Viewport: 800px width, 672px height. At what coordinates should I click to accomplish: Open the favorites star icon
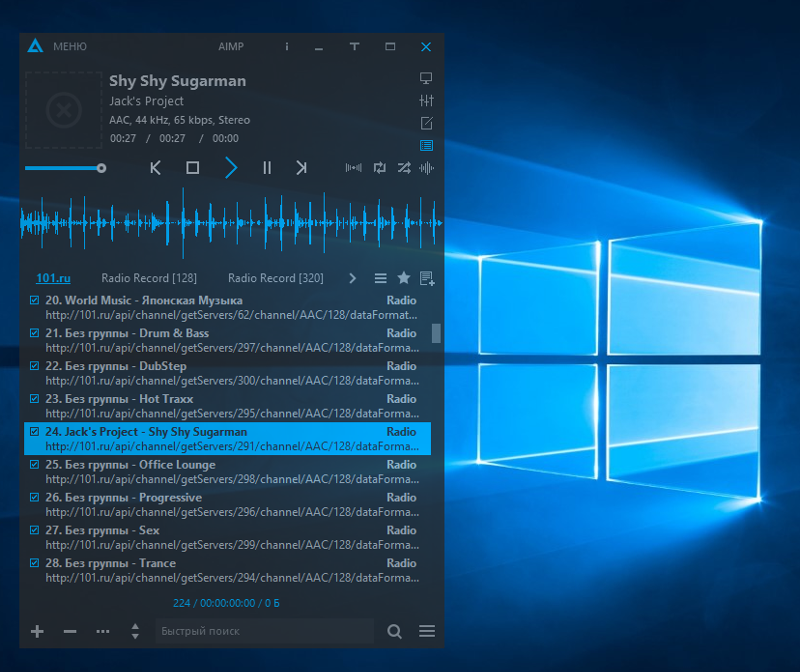[404, 278]
